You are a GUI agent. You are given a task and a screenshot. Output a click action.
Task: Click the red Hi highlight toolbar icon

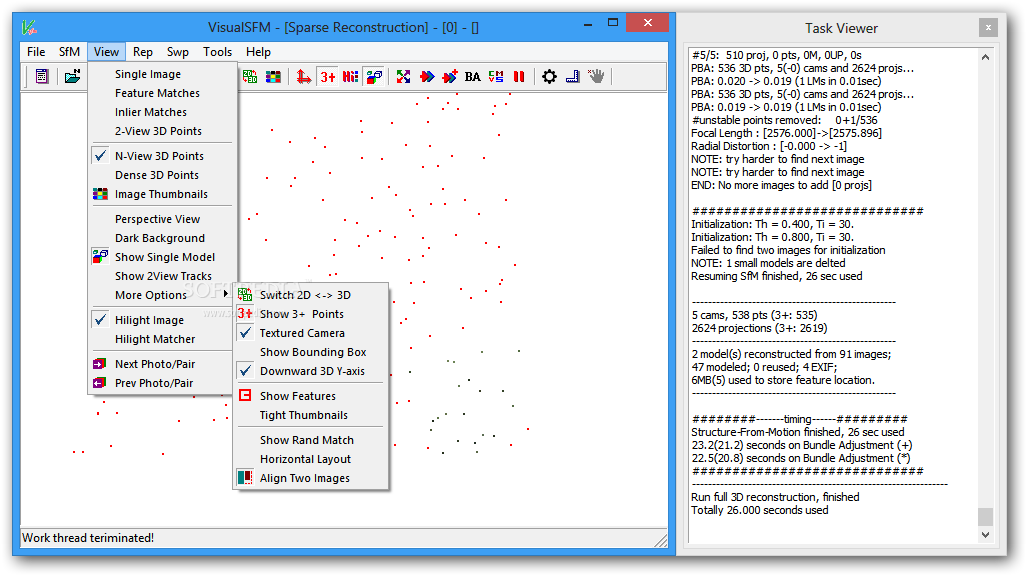click(350, 77)
